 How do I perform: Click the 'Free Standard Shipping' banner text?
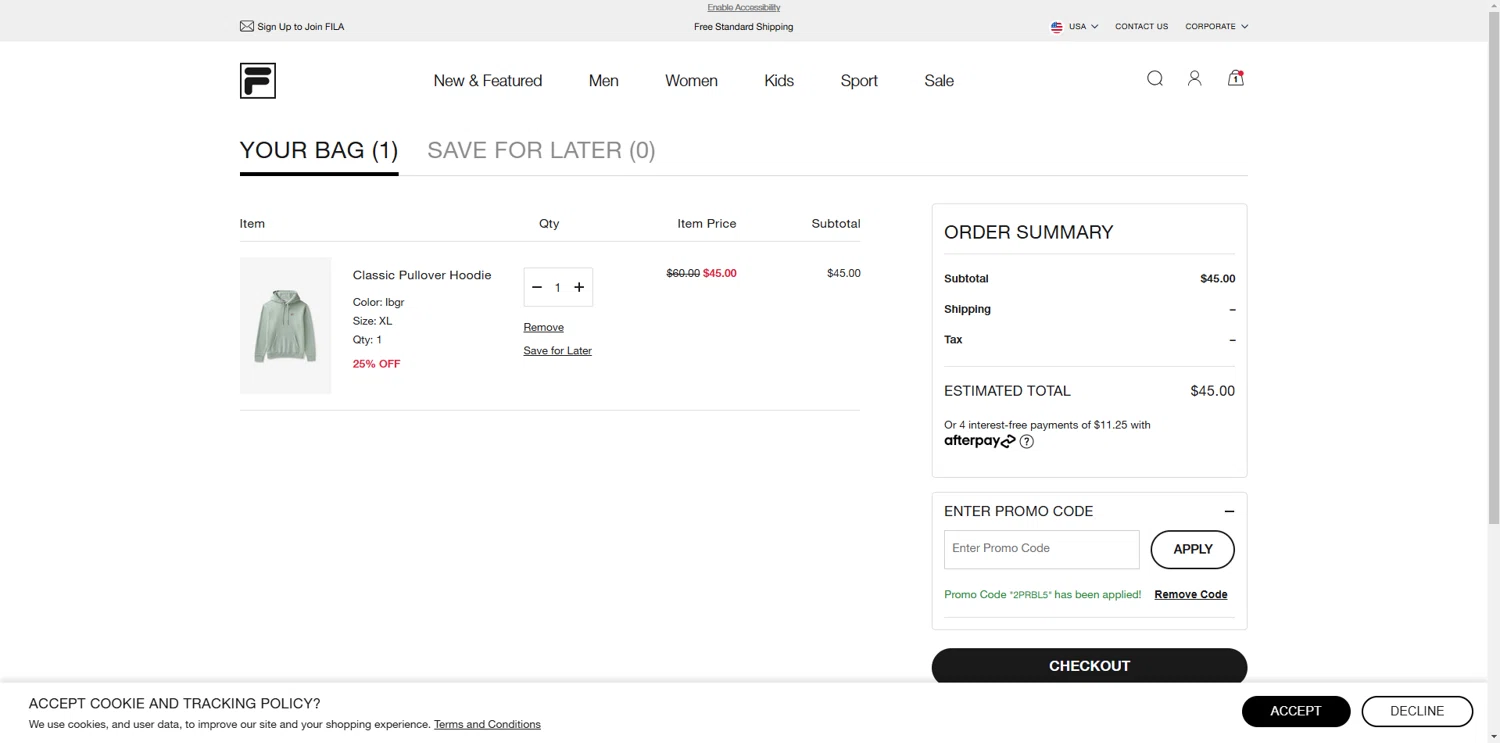(x=744, y=27)
